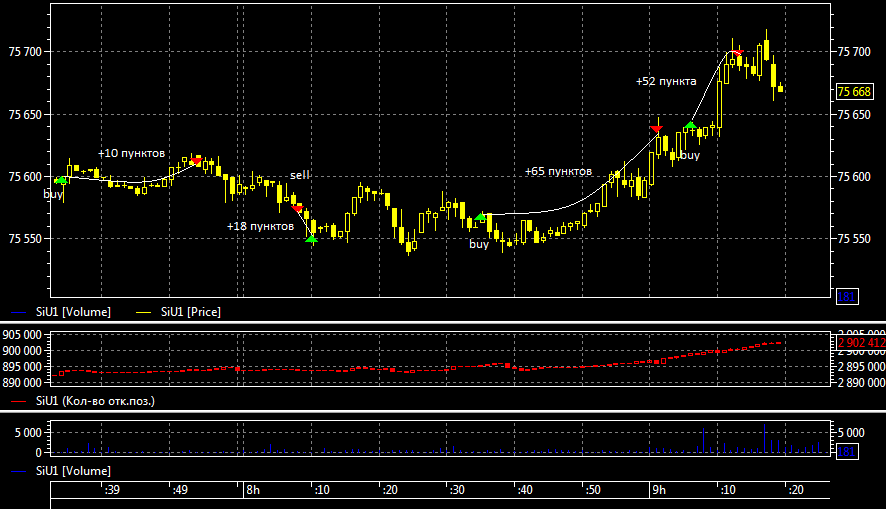The height and width of the screenshot is (509, 886).
Task: Click the +52 пункта annotation
Action: click(666, 81)
